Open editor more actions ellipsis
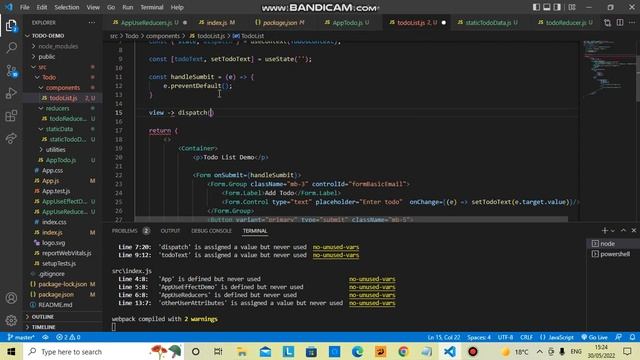 coord(632,23)
